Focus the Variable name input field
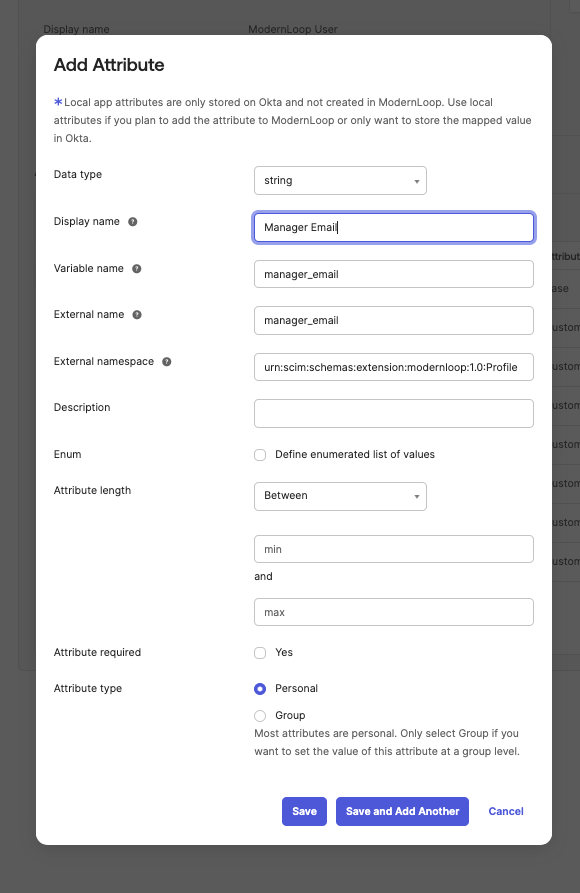580x893 pixels. [x=394, y=275]
